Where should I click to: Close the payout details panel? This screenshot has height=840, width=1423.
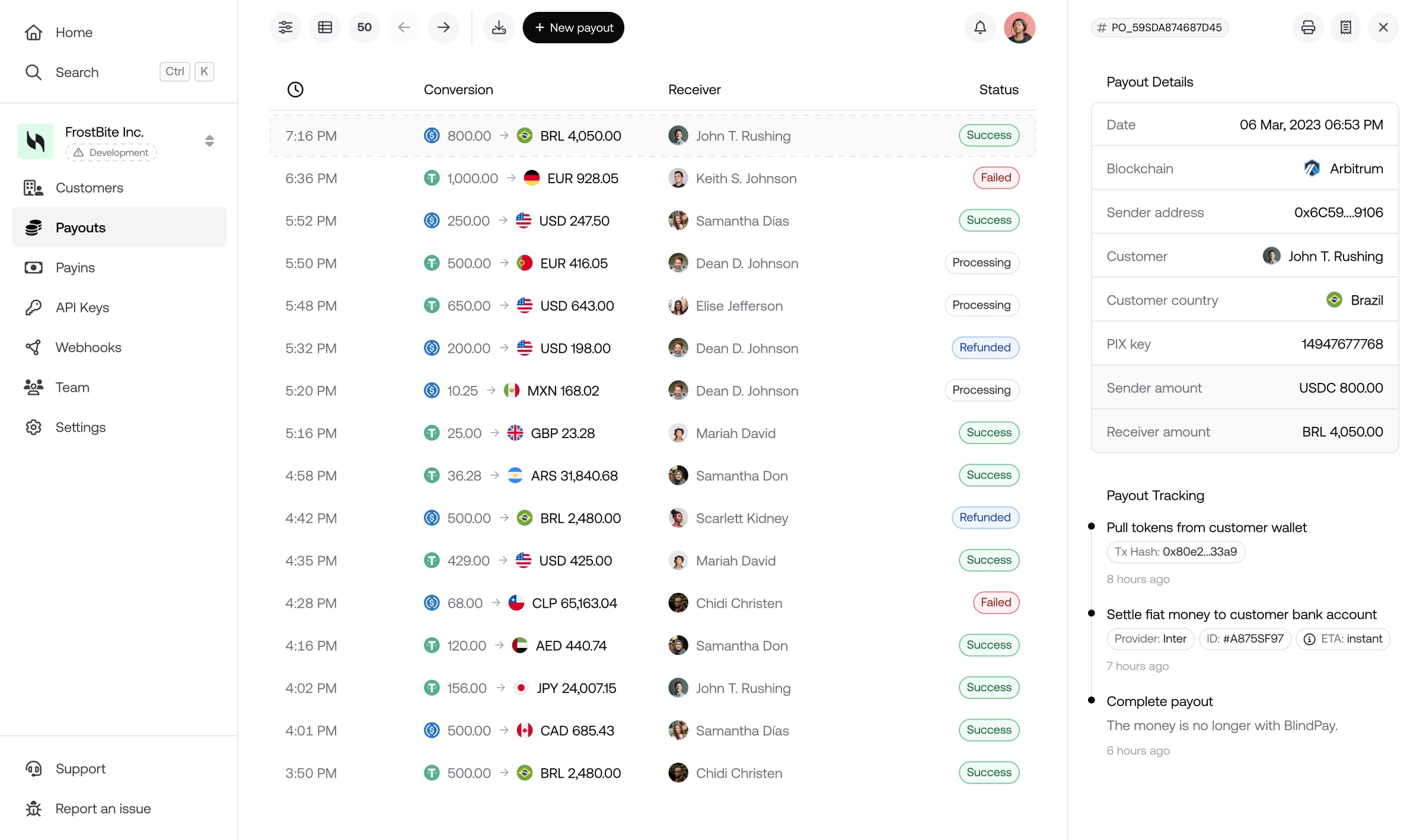coord(1383,27)
